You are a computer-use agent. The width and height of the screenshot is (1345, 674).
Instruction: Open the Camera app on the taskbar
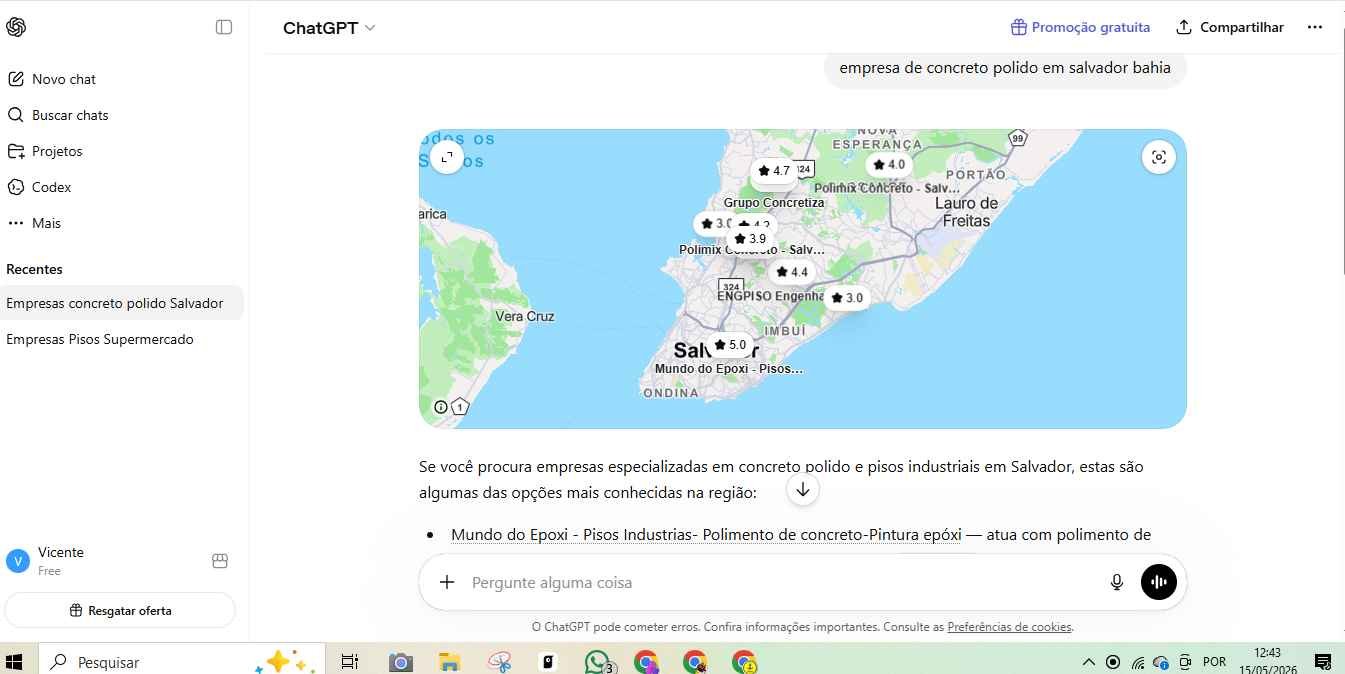pyautogui.click(x=400, y=661)
